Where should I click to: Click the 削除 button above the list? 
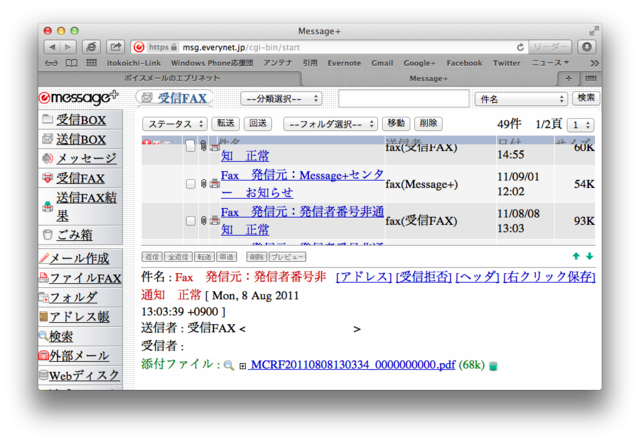(x=428, y=123)
